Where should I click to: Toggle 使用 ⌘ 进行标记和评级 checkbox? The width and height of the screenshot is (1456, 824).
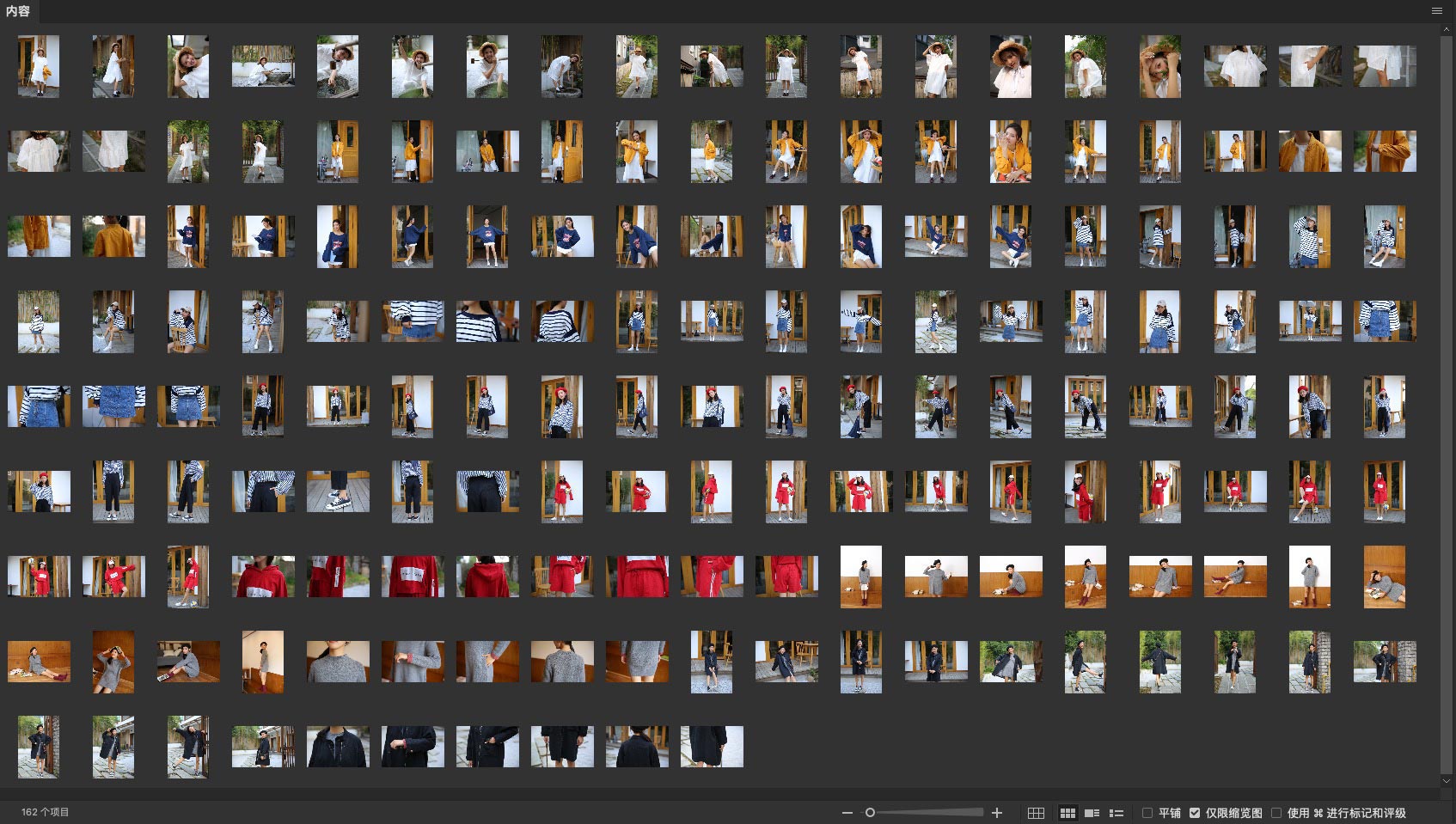(x=1276, y=813)
